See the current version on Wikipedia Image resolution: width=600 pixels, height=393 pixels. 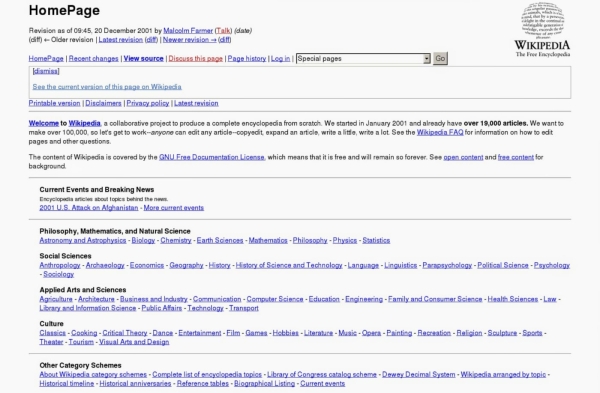107,87
